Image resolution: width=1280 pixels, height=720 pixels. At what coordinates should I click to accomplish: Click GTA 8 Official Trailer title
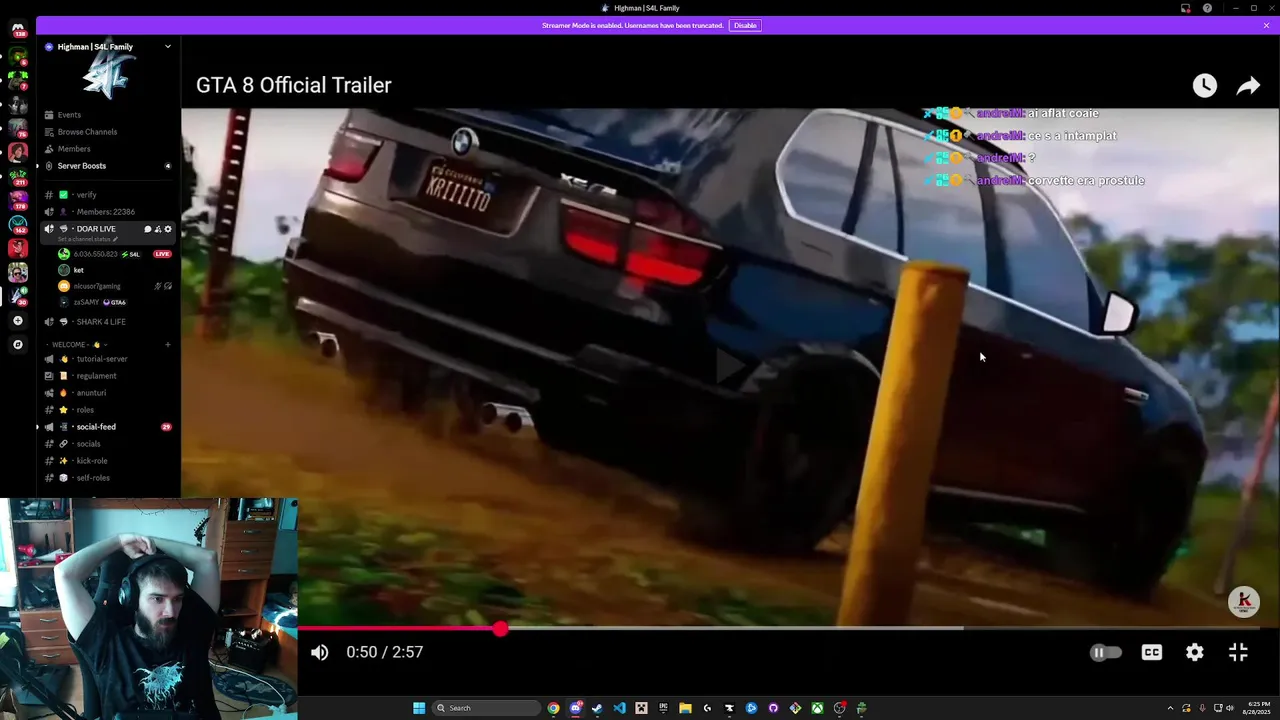[294, 86]
